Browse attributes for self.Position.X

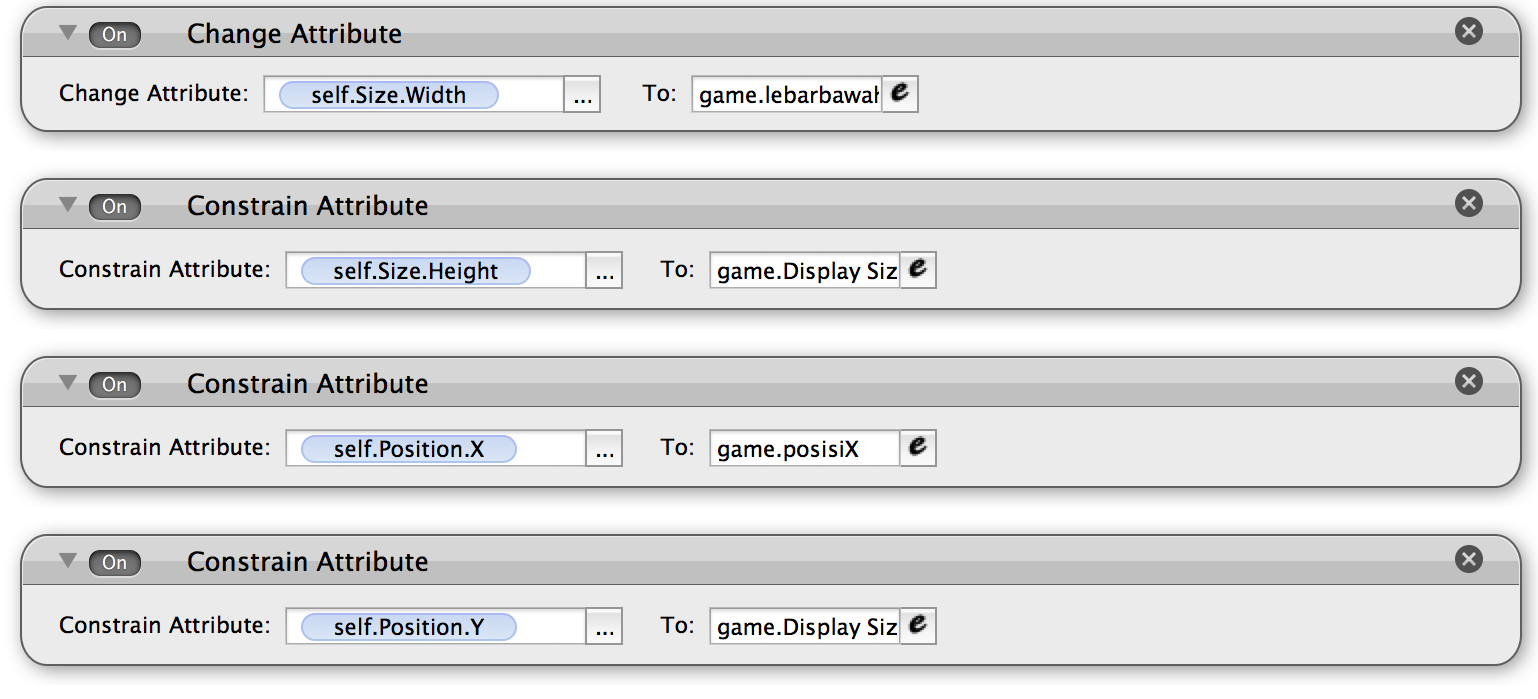[x=604, y=449]
